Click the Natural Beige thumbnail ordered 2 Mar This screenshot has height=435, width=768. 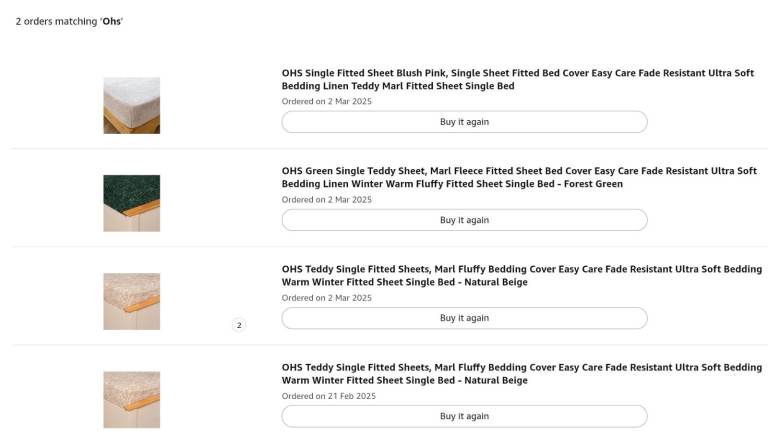point(131,301)
